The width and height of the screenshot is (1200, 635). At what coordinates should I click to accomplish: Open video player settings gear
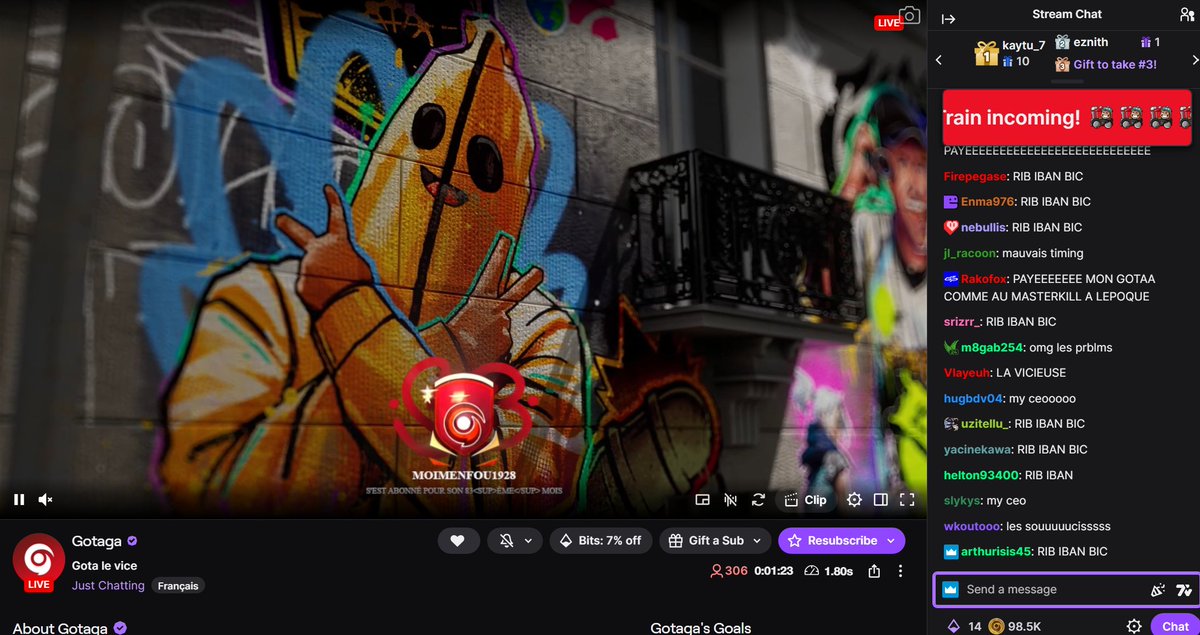tap(854, 500)
